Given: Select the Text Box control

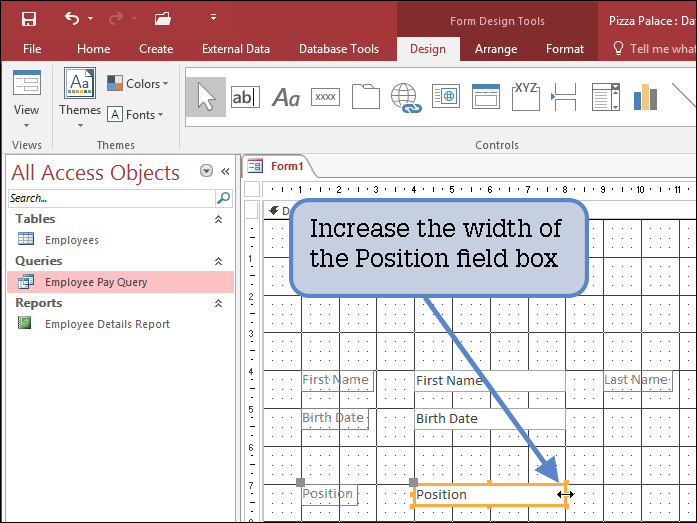Looking at the screenshot, I should tap(245, 97).
